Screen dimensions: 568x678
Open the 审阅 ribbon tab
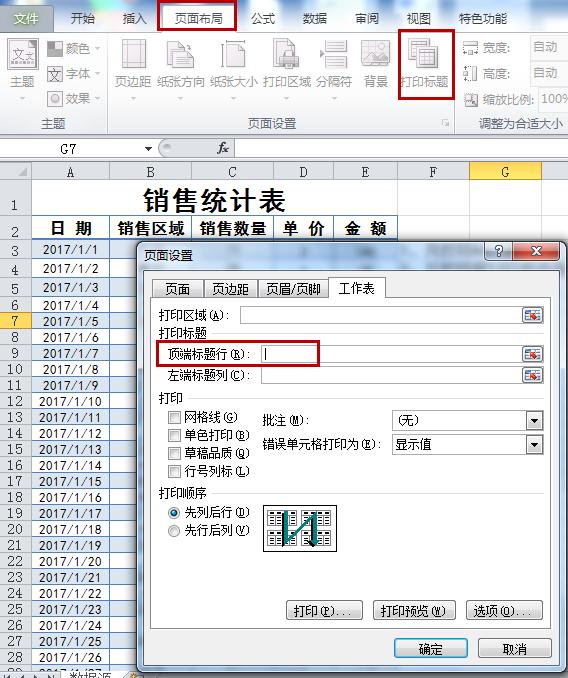click(367, 18)
